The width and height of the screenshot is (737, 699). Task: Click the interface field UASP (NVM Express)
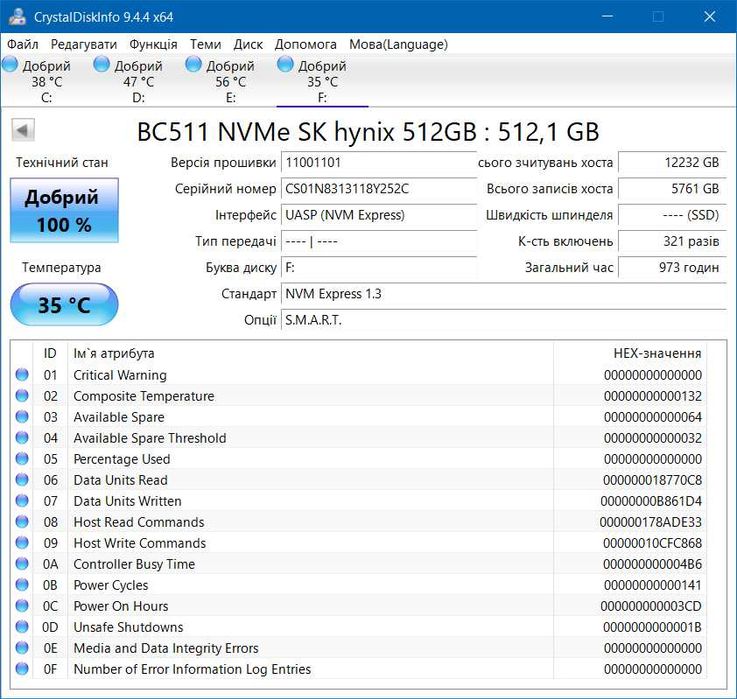click(379, 215)
